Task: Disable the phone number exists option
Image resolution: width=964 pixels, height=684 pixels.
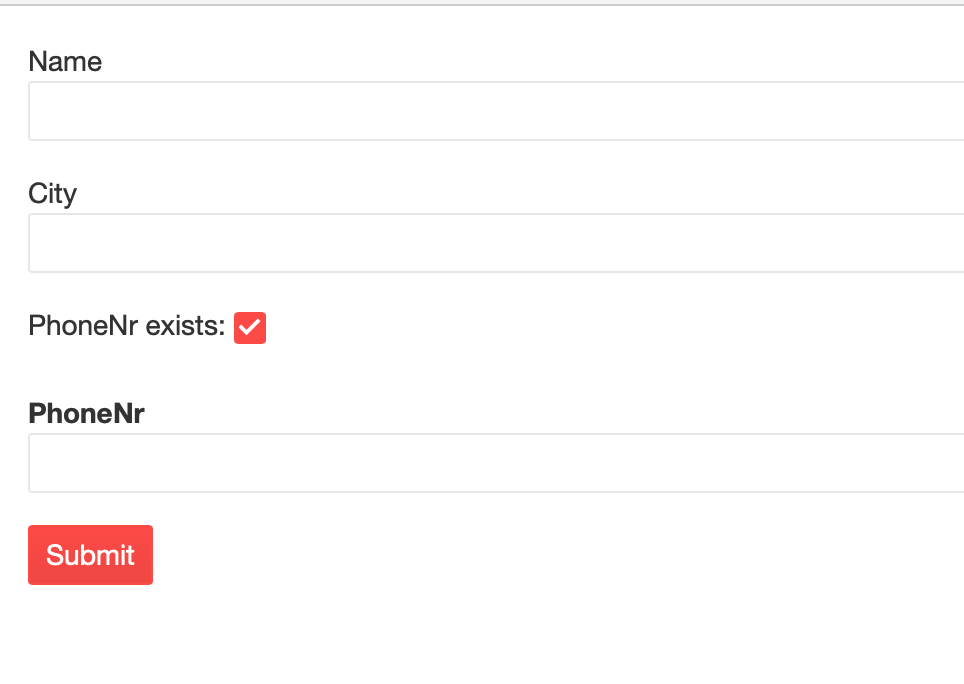Action: pyautogui.click(x=250, y=328)
